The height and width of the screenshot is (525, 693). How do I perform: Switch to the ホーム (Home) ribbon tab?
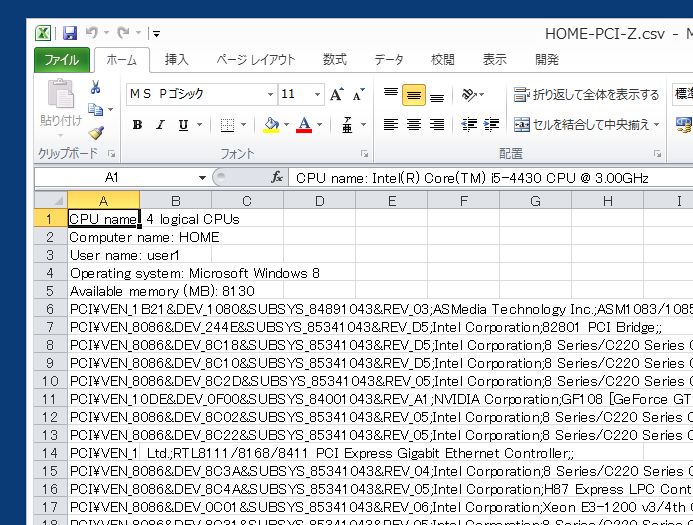point(122,60)
